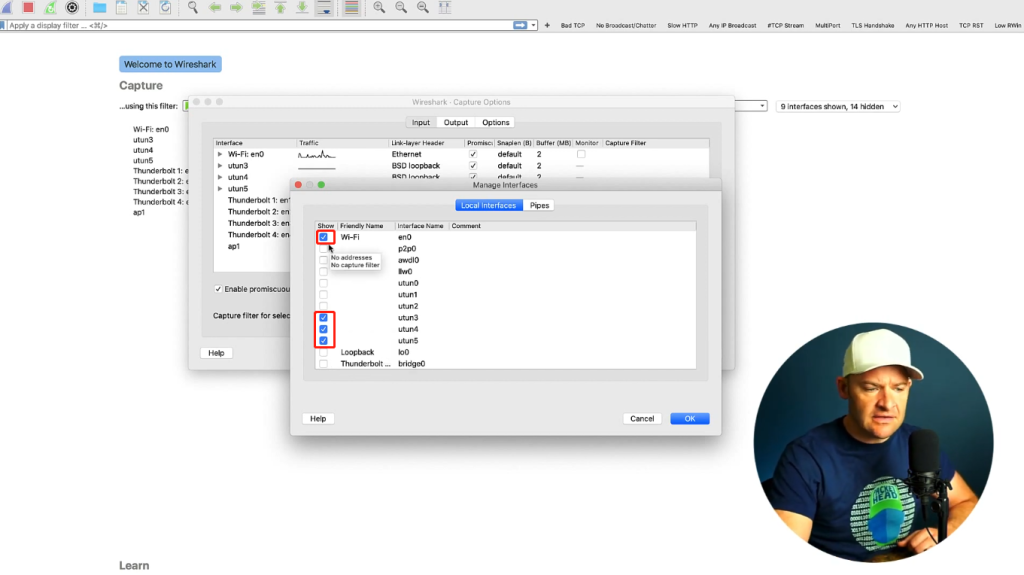Go back in packet history
The height and width of the screenshot is (575, 1024).
tap(214, 7)
